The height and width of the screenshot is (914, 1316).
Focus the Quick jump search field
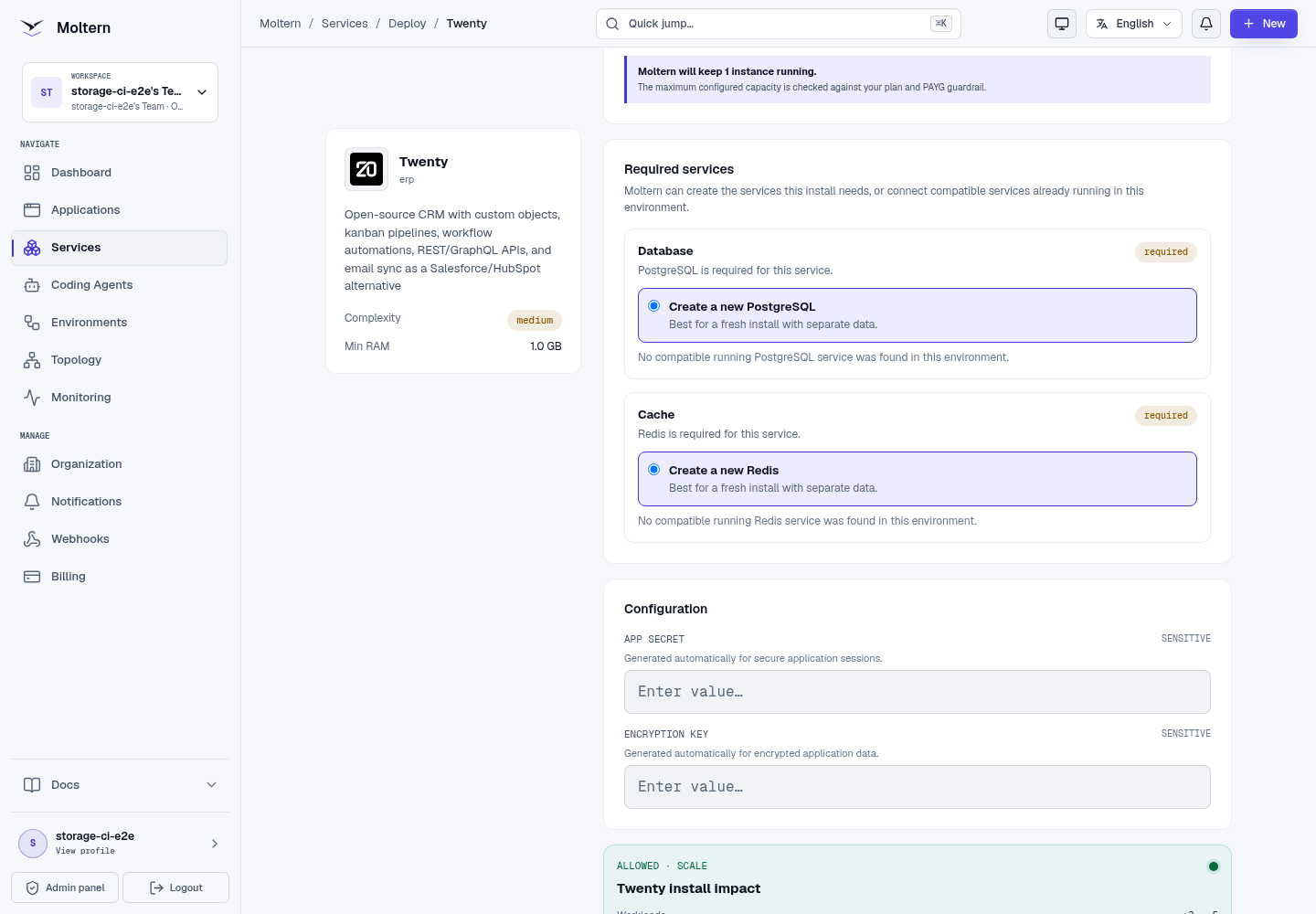click(779, 24)
